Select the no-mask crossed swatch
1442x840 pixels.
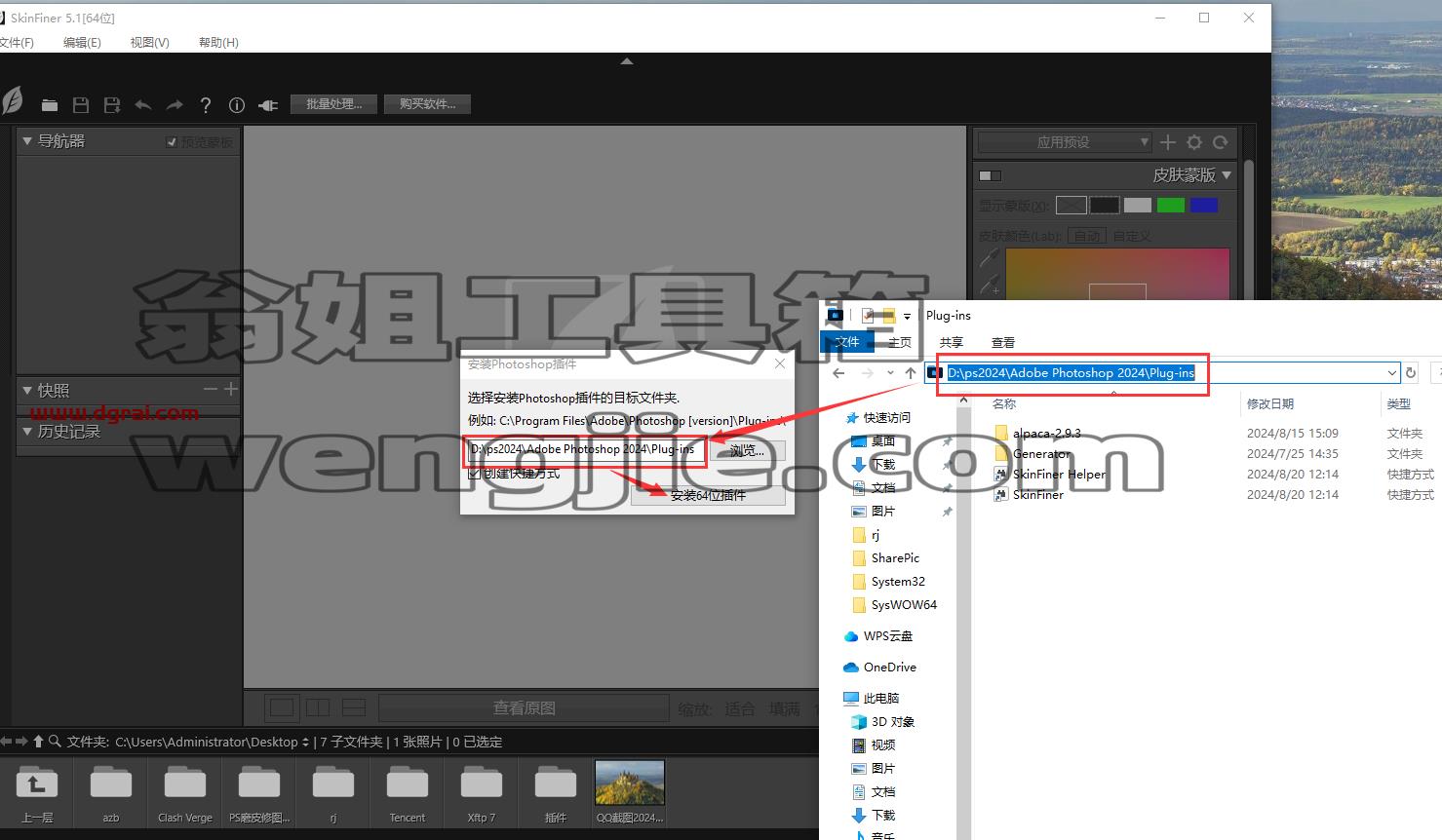pos(1071,205)
